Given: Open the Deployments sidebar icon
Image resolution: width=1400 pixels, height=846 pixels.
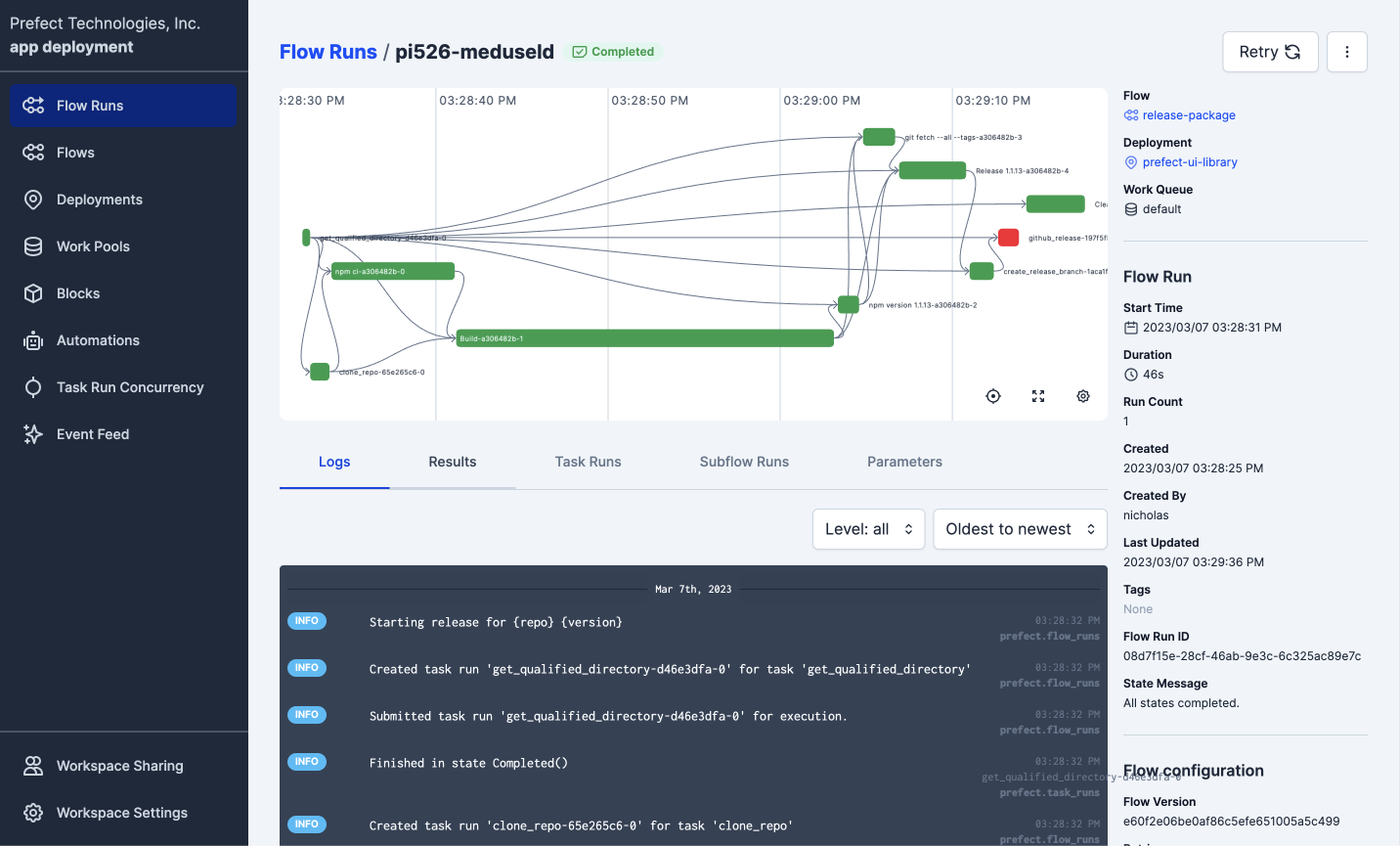Looking at the screenshot, I should 33,200.
